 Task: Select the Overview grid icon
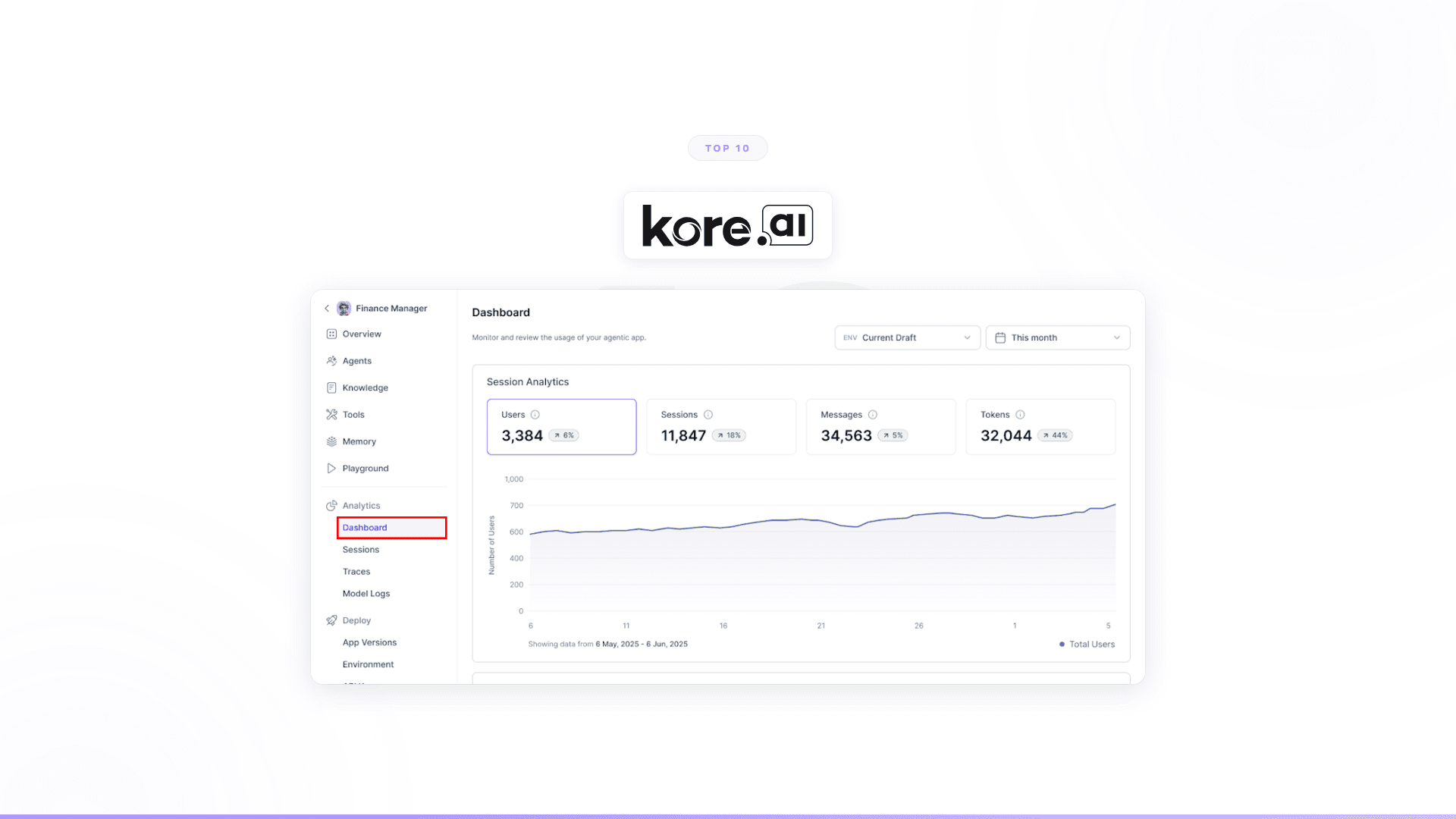click(331, 334)
